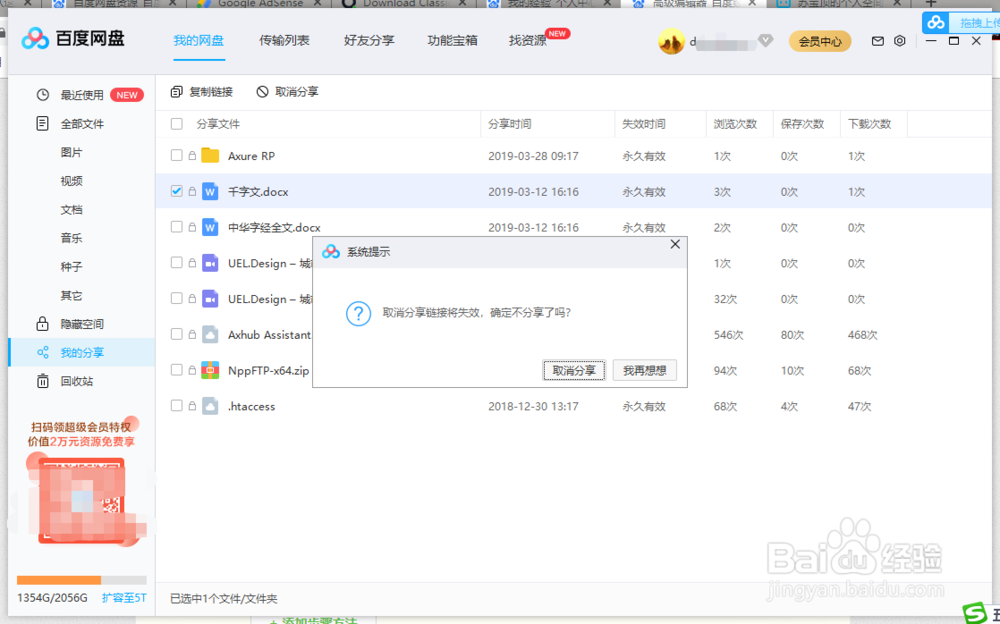Viewport: 1000px width, 624px height.
Task: Click the membership diamond badge icon
Action: click(x=765, y=41)
